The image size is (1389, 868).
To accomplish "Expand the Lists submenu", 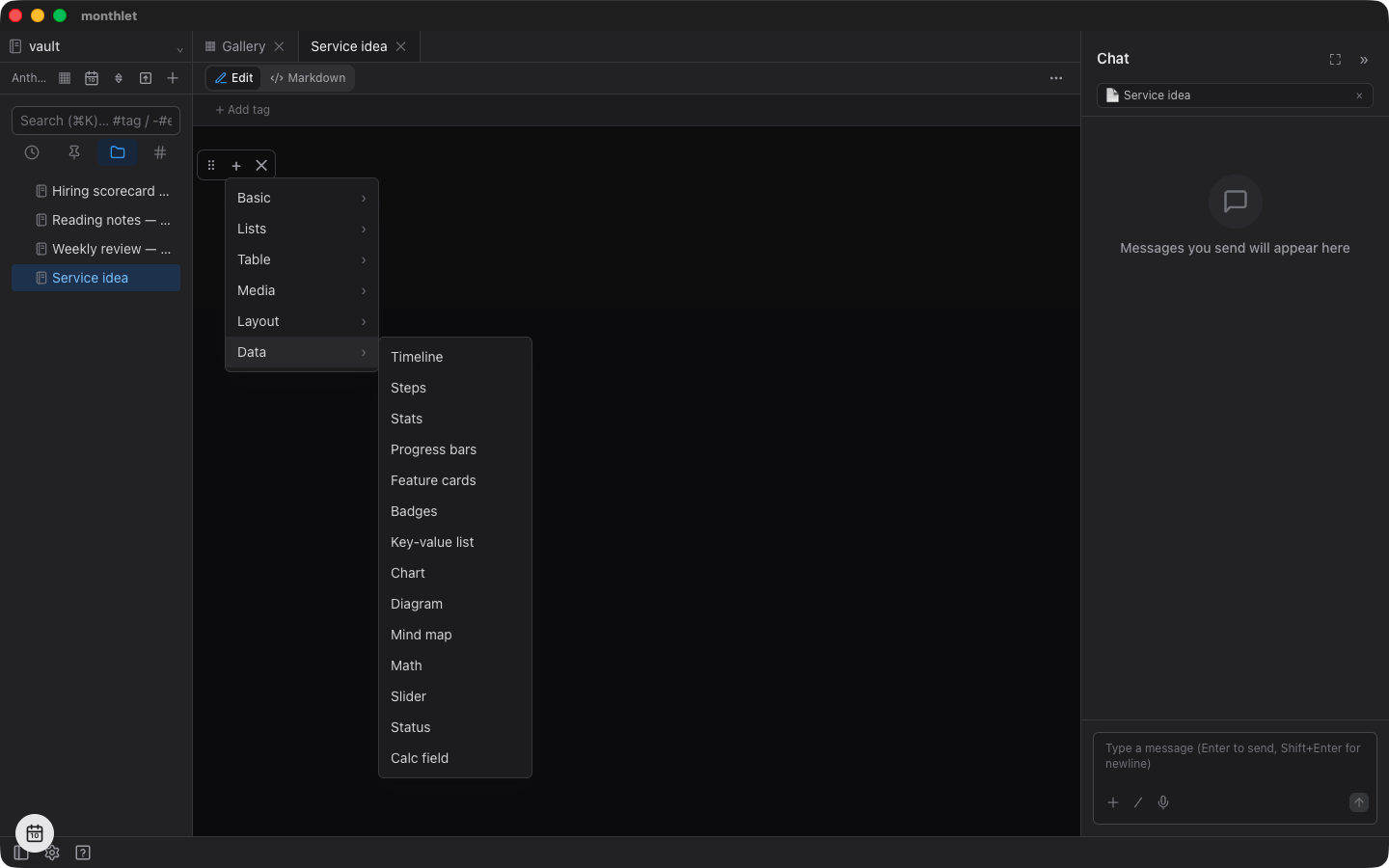I will click(302, 229).
